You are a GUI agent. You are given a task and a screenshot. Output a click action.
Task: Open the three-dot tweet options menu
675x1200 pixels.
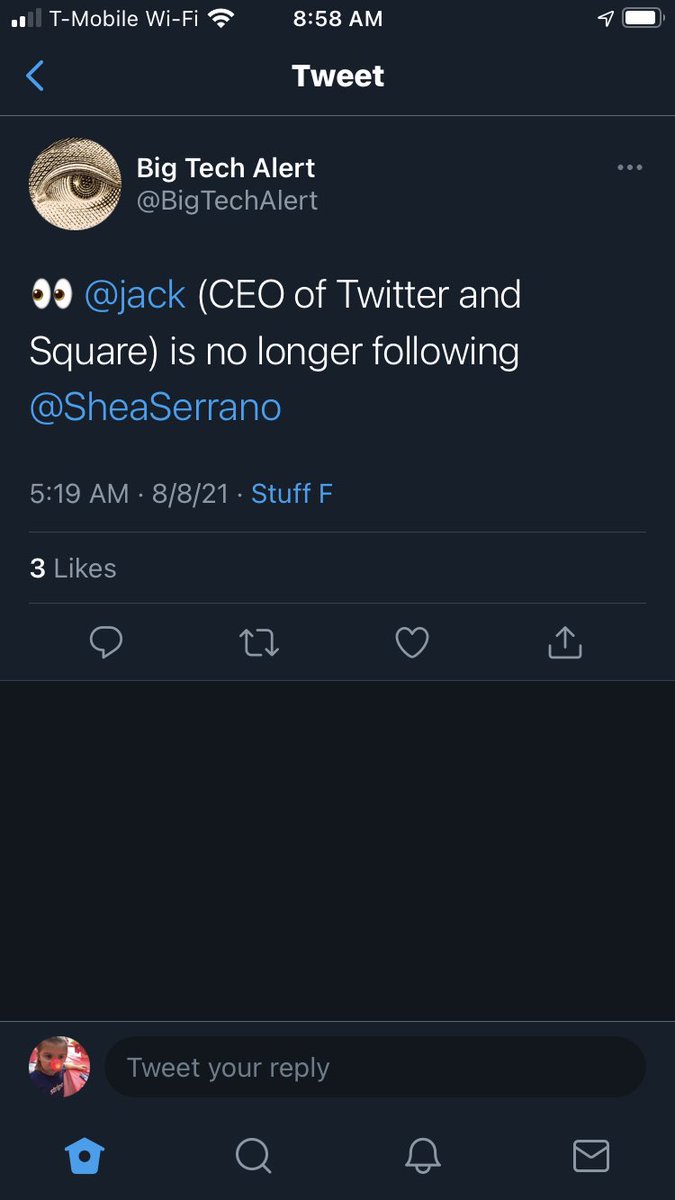tap(630, 167)
